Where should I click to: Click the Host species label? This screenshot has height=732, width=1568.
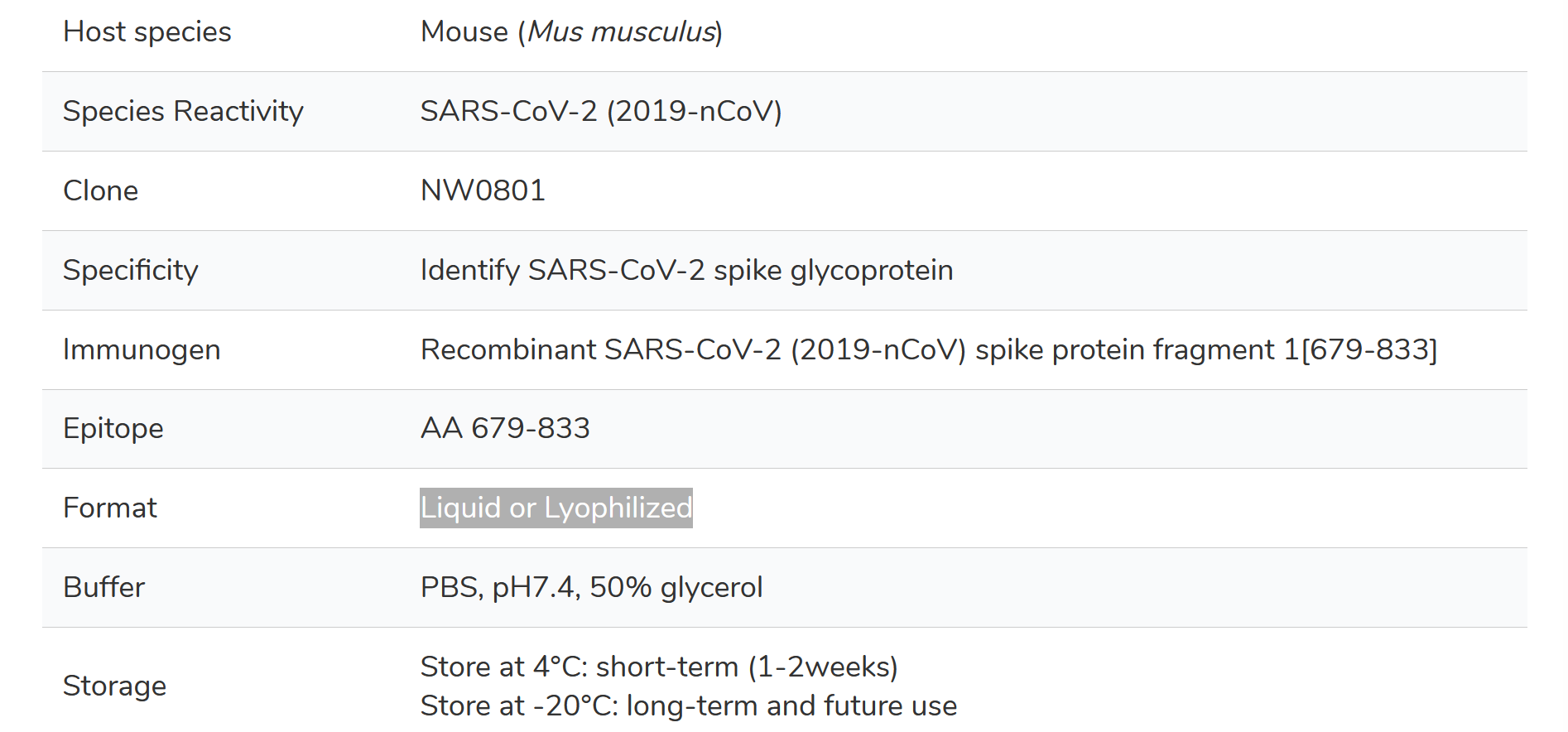147,31
